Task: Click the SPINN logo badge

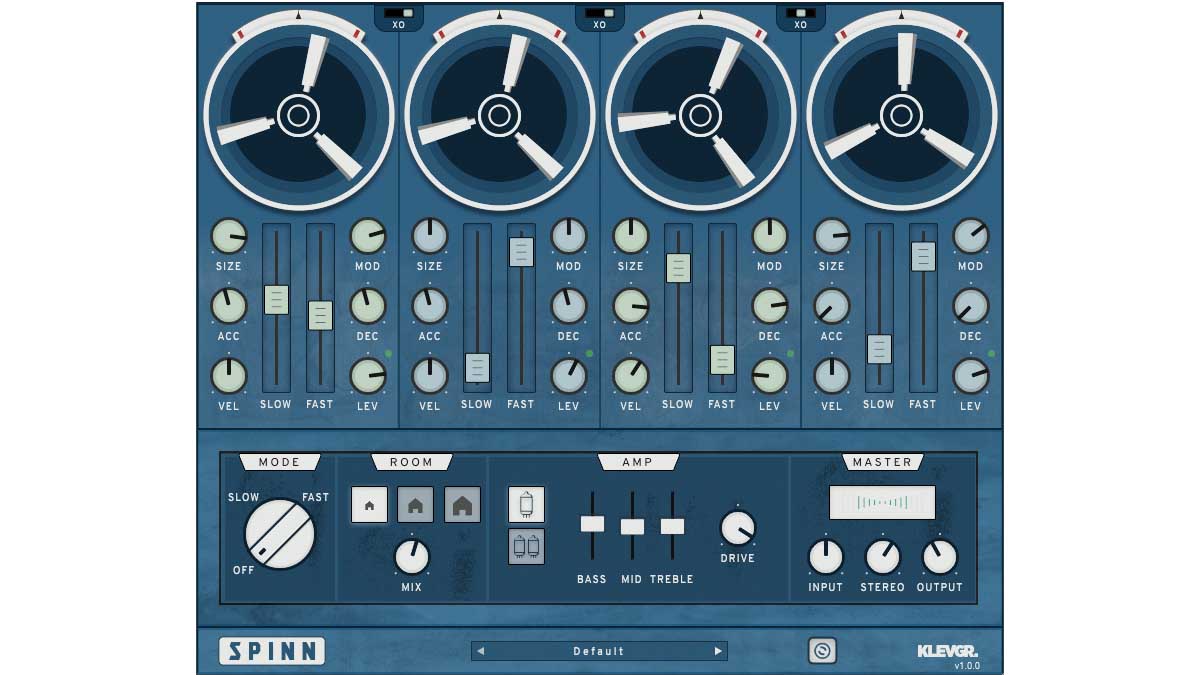Action: tap(272, 651)
